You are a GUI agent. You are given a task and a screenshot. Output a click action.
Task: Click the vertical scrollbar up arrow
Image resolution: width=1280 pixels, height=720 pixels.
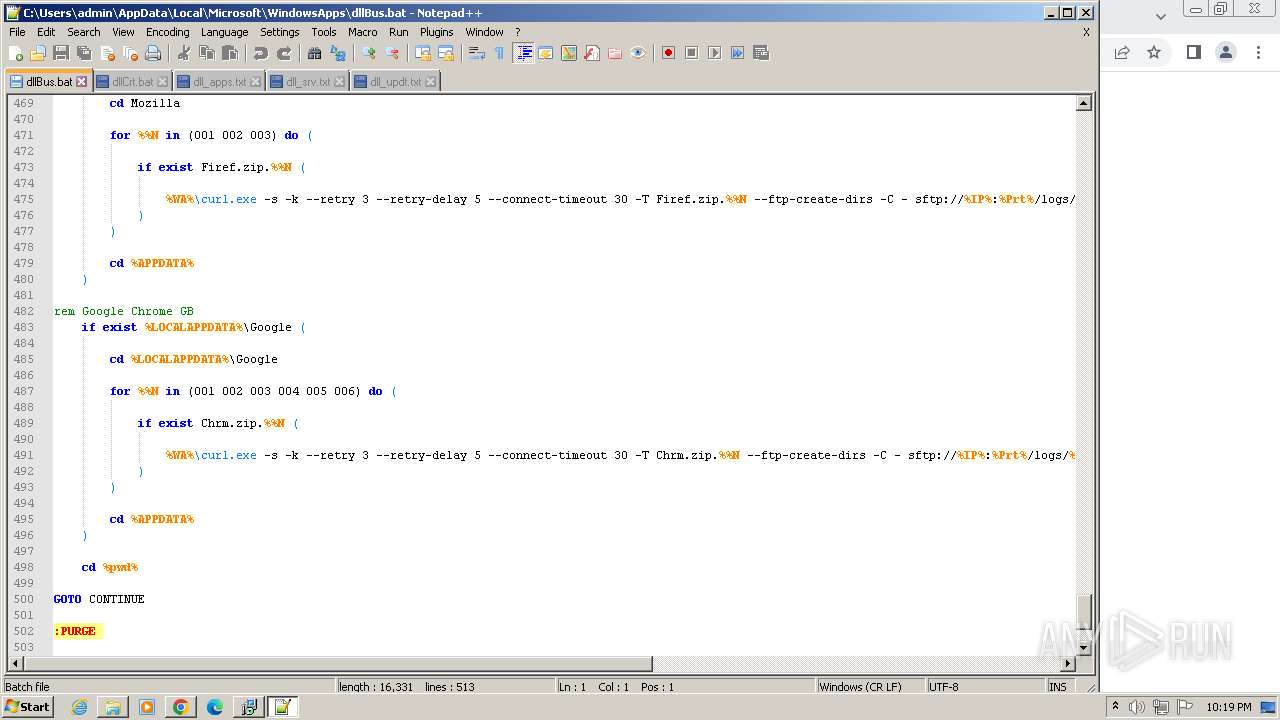tap(1083, 103)
